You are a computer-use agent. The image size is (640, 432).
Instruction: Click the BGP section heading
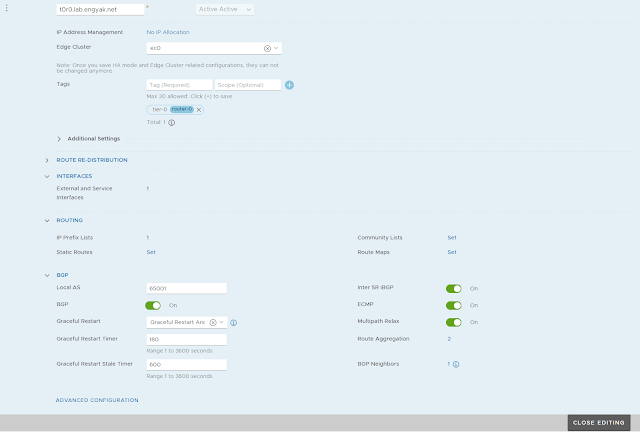(62, 275)
